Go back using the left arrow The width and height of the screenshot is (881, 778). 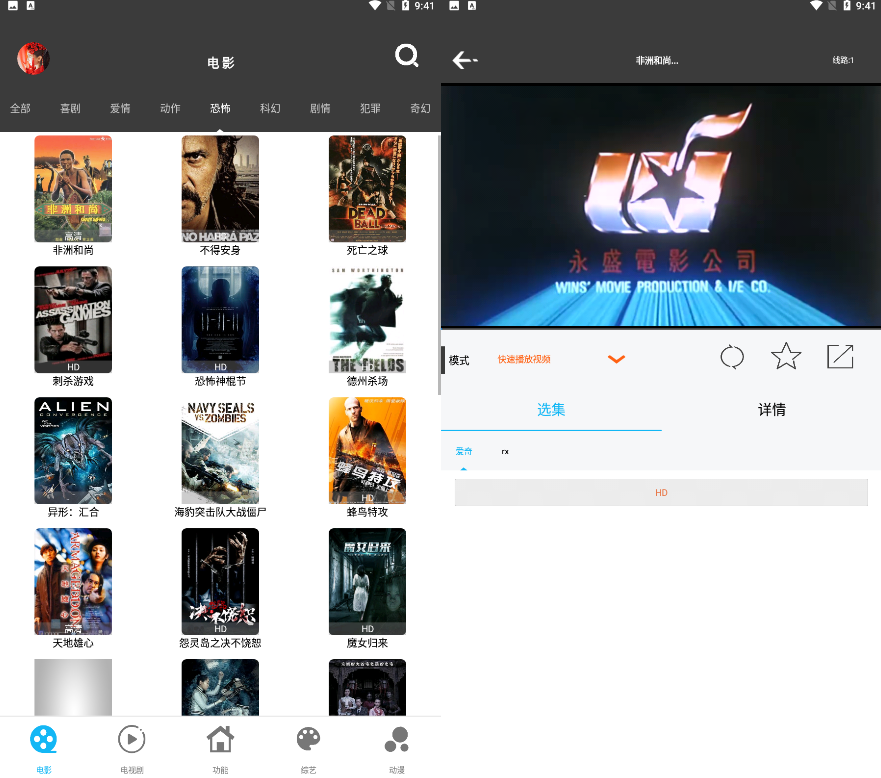point(464,61)
